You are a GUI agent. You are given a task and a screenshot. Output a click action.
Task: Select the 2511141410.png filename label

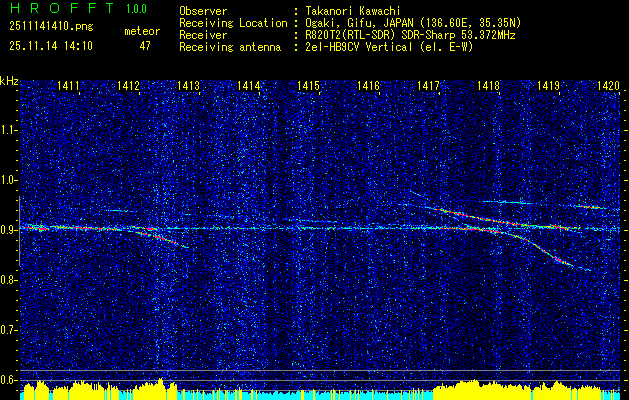point(43,27)
